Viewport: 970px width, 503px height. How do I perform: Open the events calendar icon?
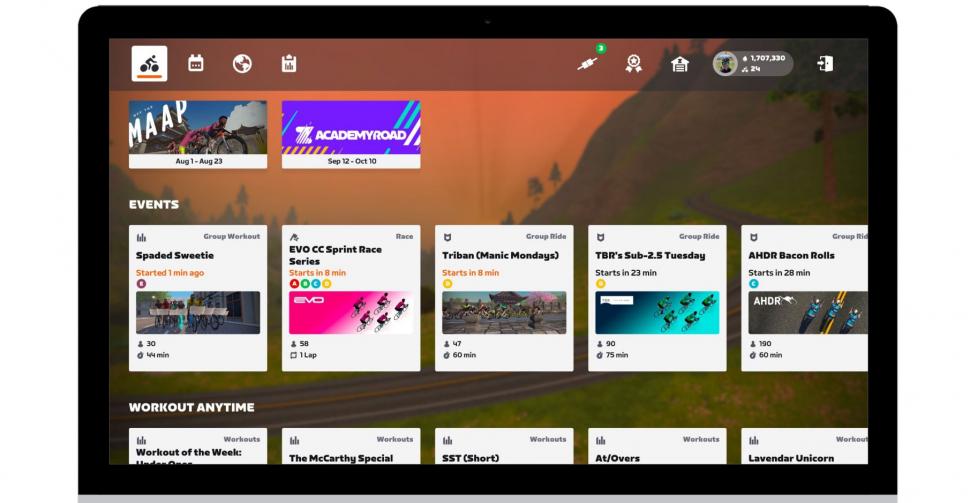195,63
